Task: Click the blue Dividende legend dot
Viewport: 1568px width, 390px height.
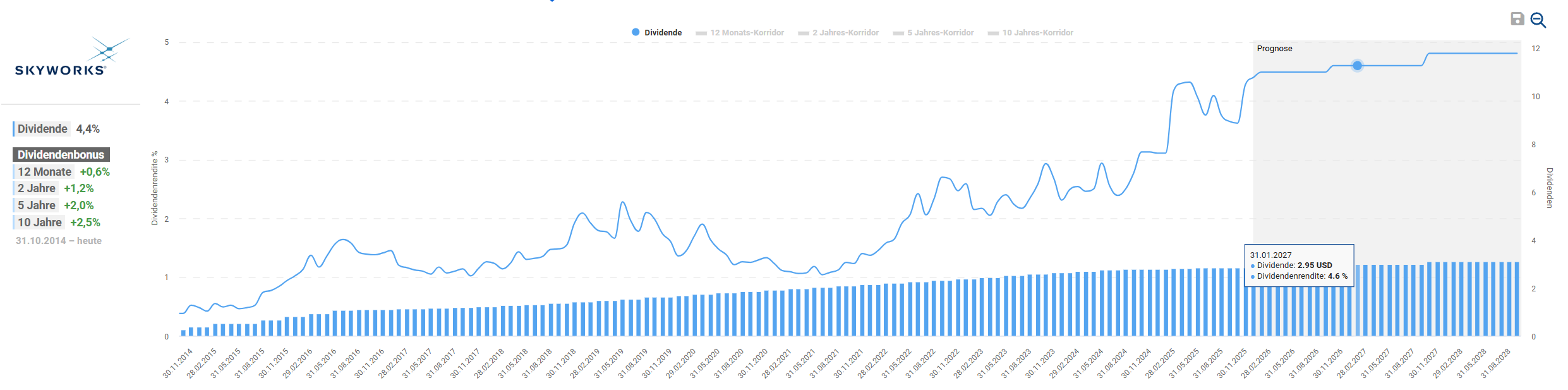Action: point(636,32)
